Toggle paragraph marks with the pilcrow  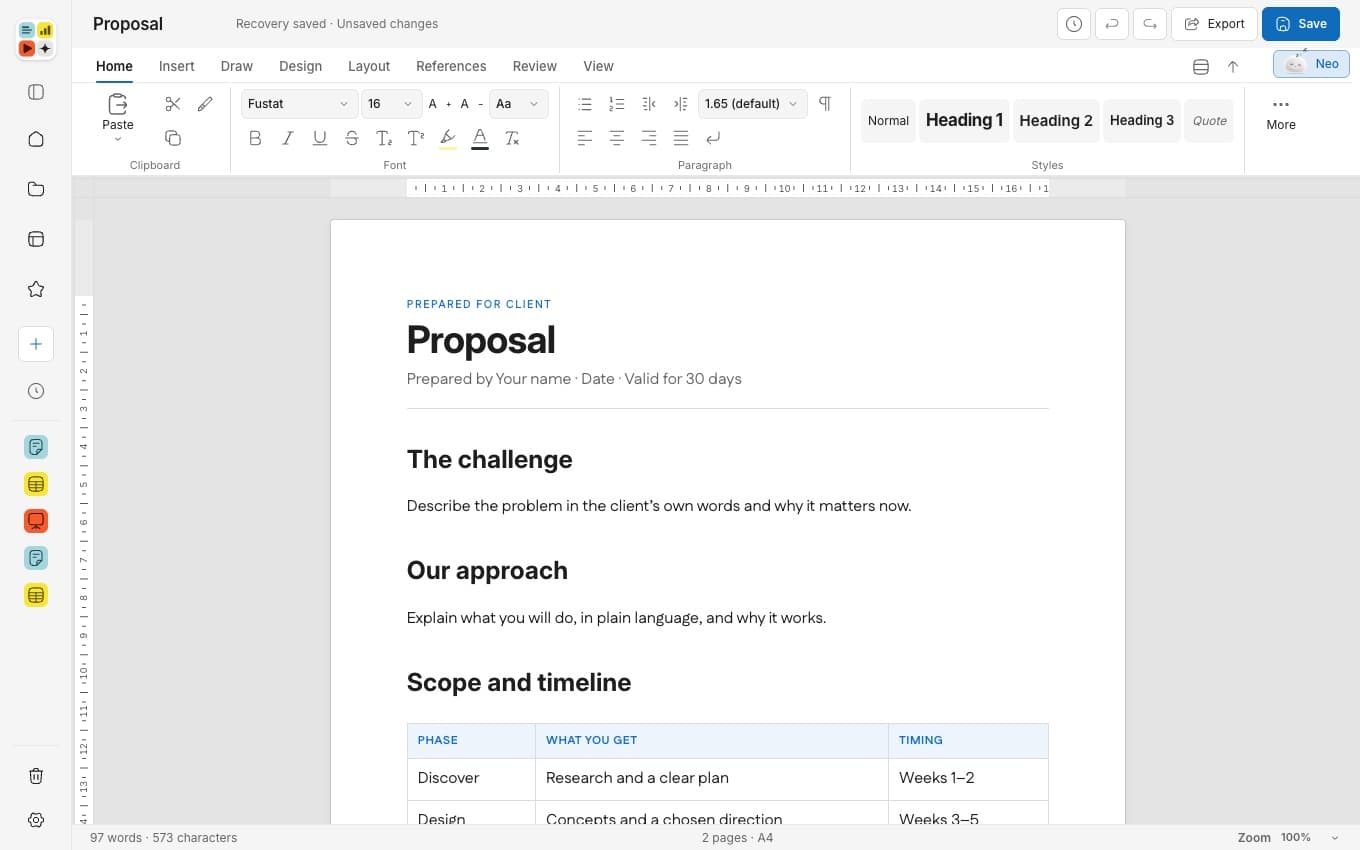tap(825, 104)
